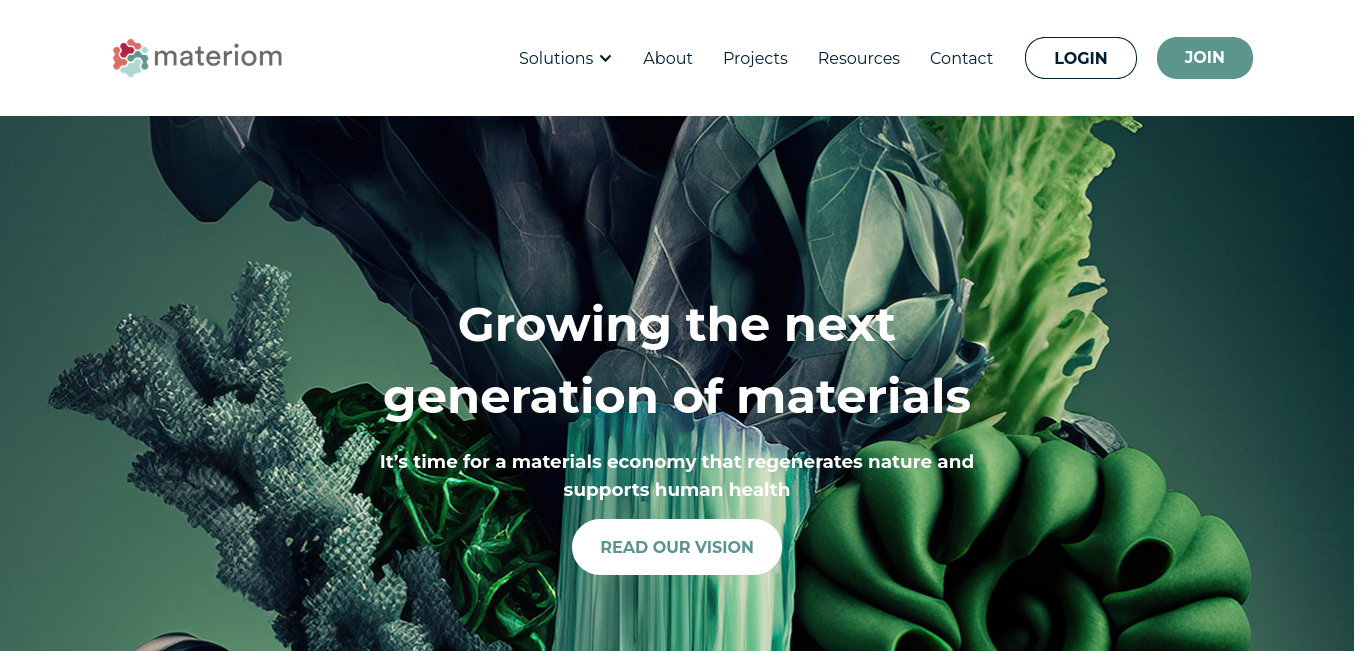Open the Projects navigation link
1366x651 pixels.
[755, 58]
